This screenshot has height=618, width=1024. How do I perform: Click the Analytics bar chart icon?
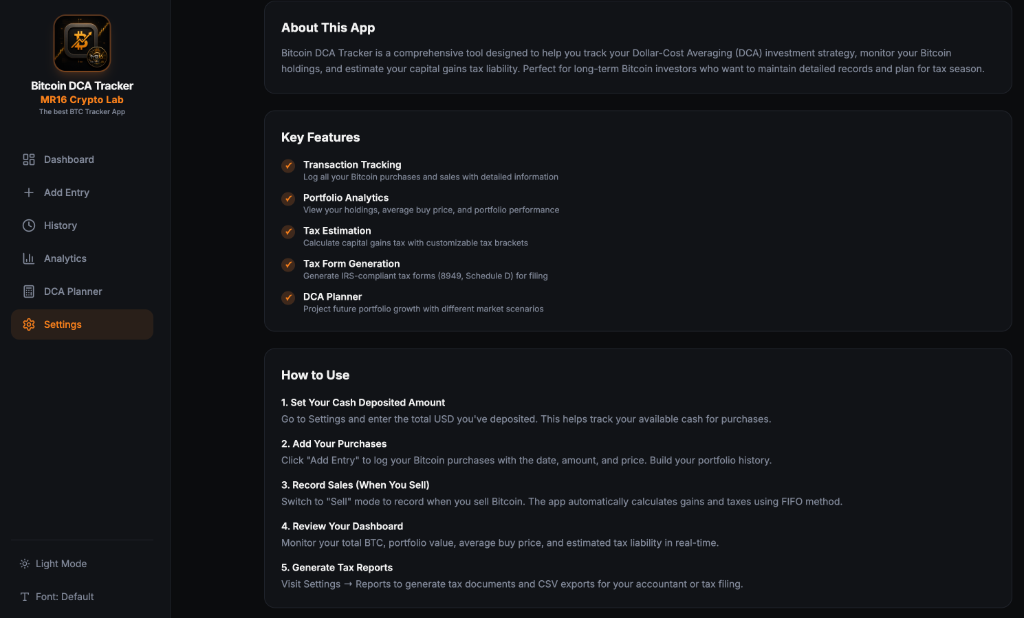(x=29, y=259)
